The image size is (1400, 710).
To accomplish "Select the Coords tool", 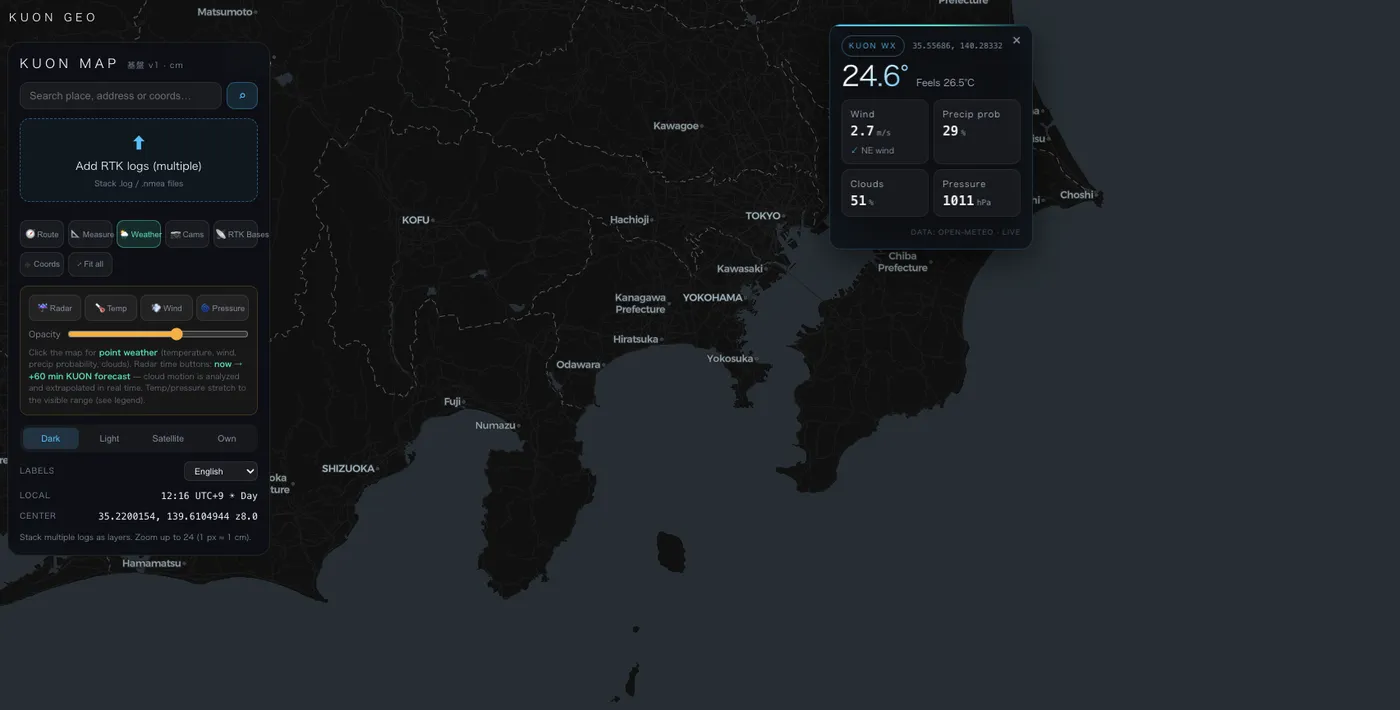I will point(42,264).
